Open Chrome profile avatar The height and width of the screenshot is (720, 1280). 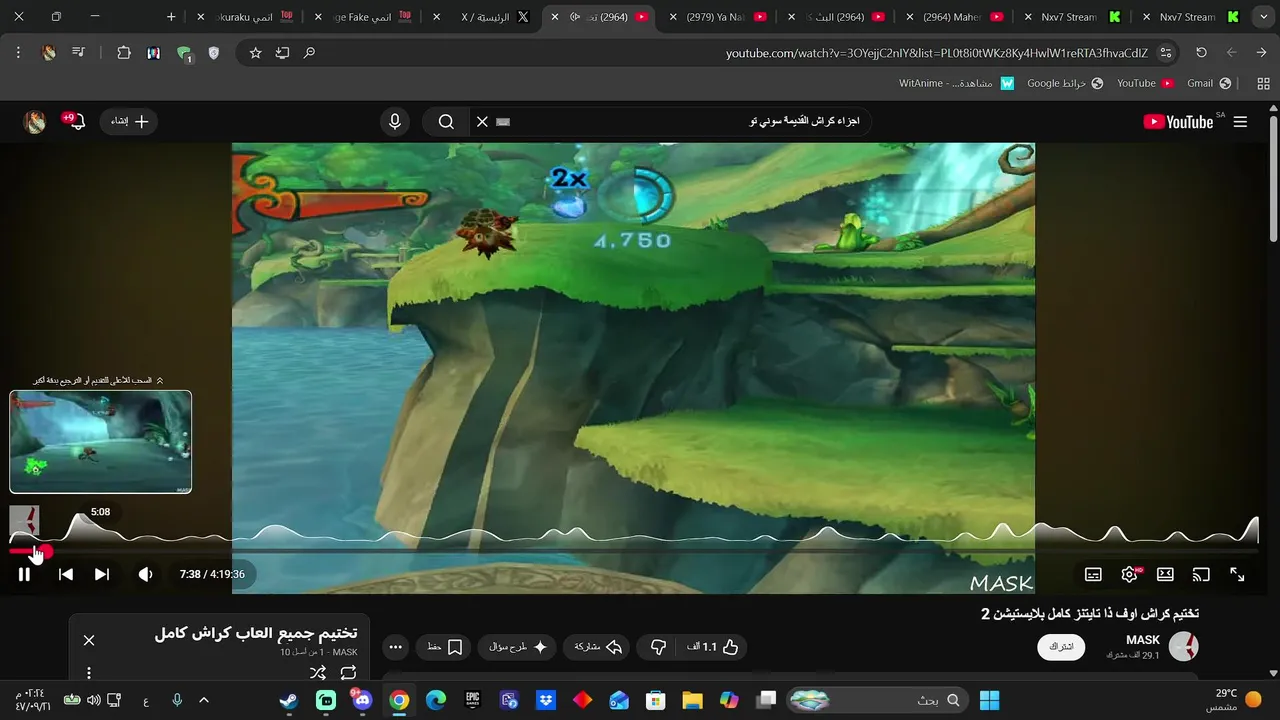(49, 52)
